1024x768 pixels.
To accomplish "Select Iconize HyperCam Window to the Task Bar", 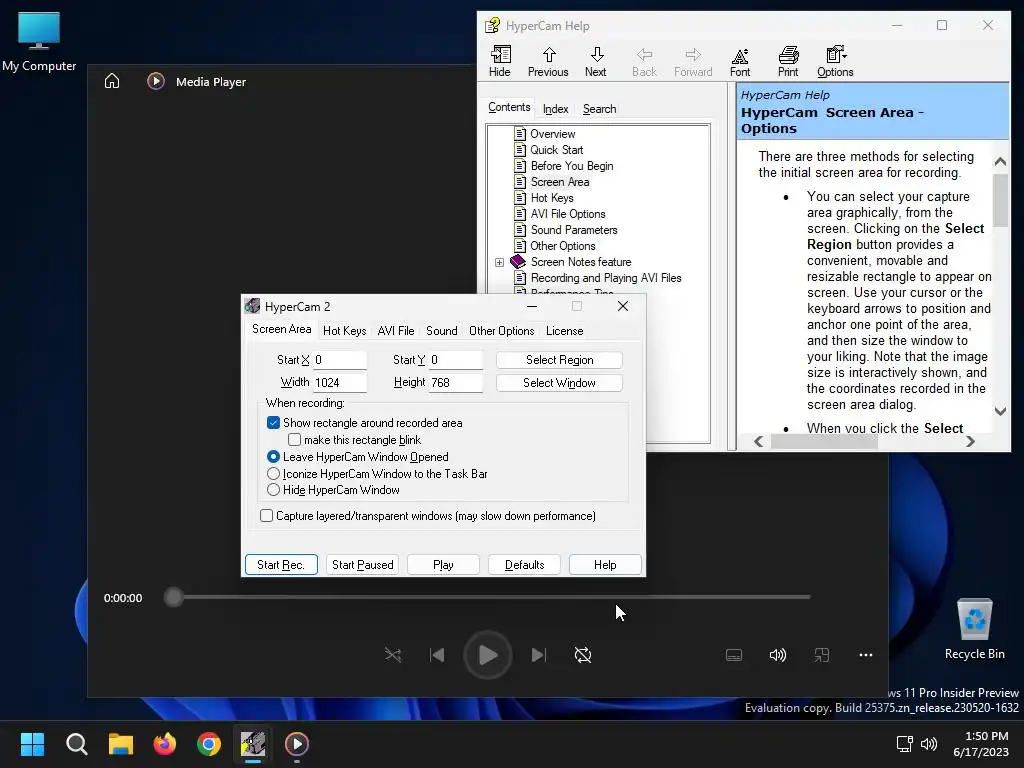I will pyautogui.click(x=274, y=473).
